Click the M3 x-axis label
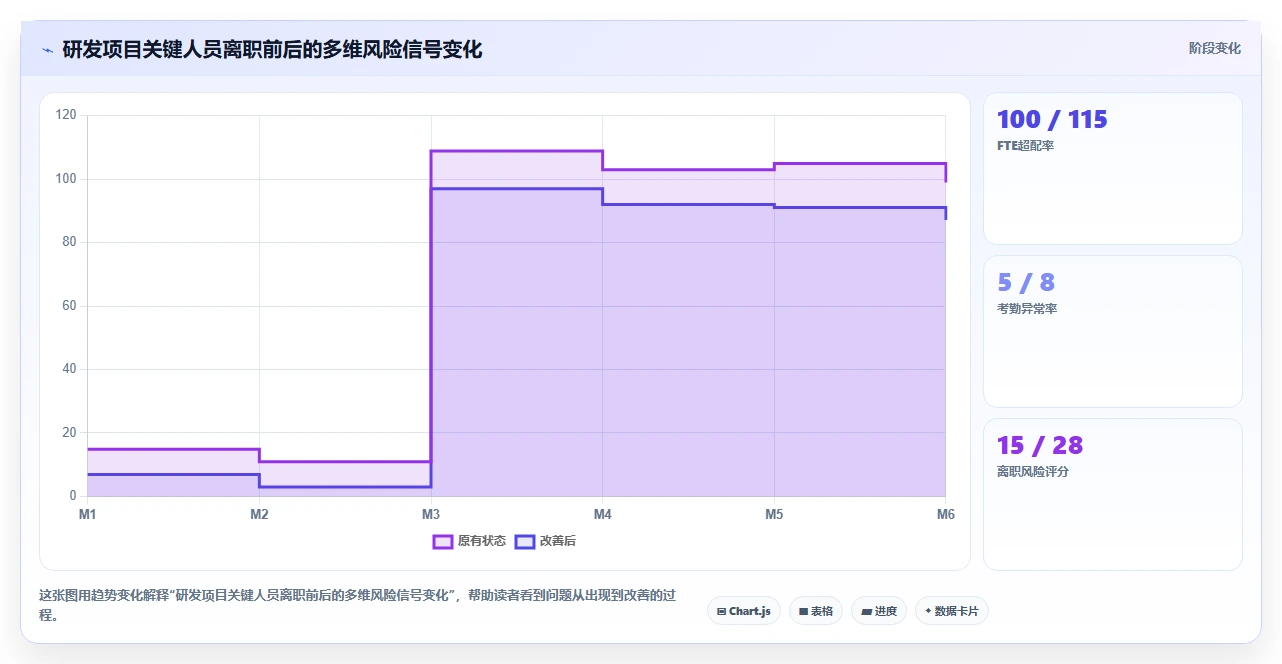The width and height of the screenshot is (1282, 664). (431, 514)
